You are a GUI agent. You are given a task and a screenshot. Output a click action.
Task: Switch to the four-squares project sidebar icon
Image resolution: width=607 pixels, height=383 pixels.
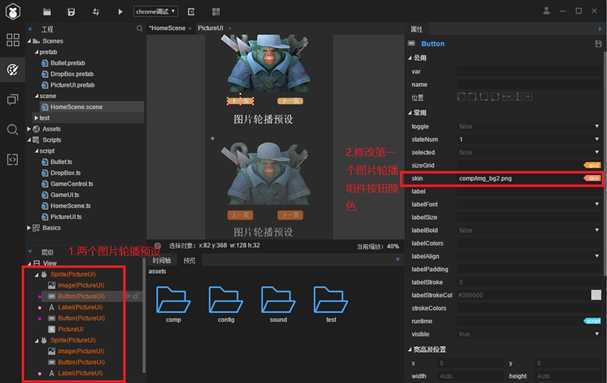coord(13,40)
